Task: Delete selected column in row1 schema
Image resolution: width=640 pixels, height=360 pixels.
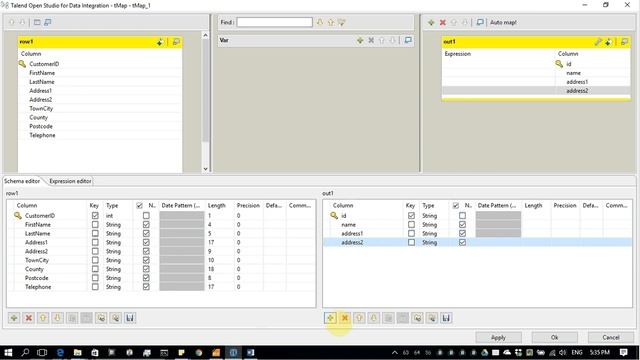Action: point(29,318)
